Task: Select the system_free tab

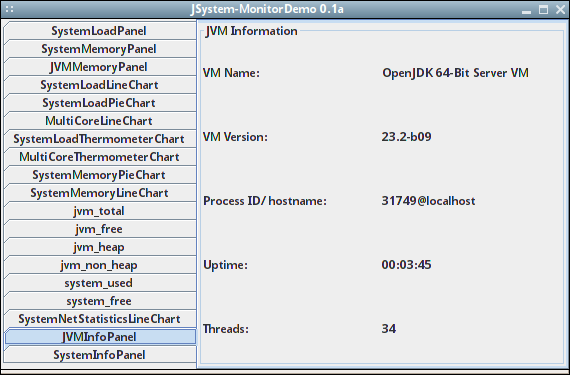Action: [x=100, y=301]
